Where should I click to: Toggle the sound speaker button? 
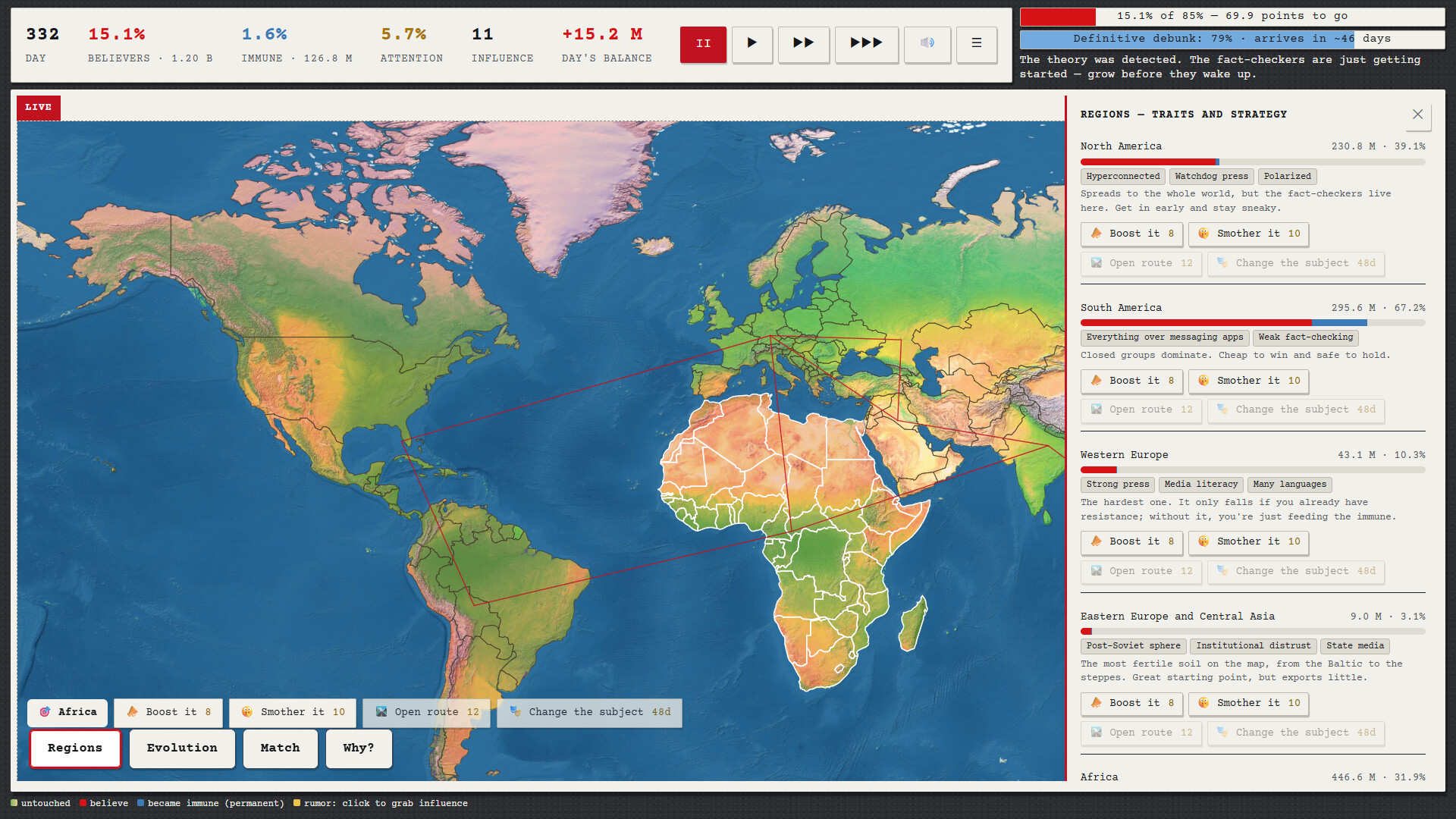tap(927, 44)
